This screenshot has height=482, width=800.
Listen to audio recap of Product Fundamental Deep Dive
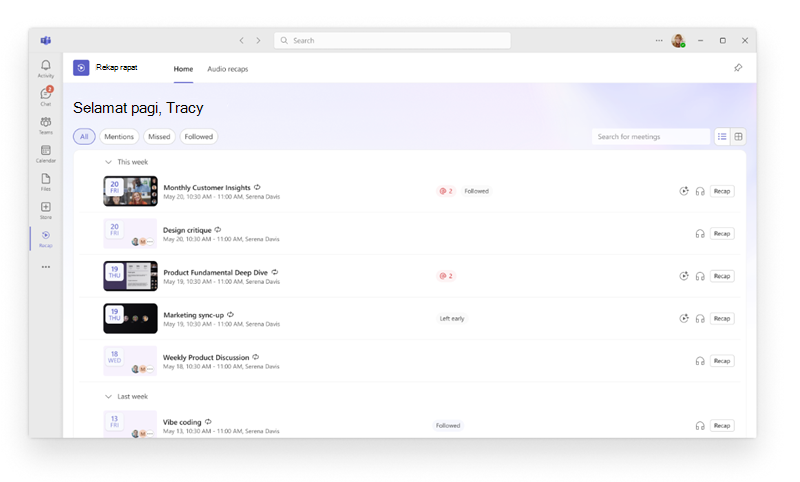pyautogui.click(x=700, y=276)
